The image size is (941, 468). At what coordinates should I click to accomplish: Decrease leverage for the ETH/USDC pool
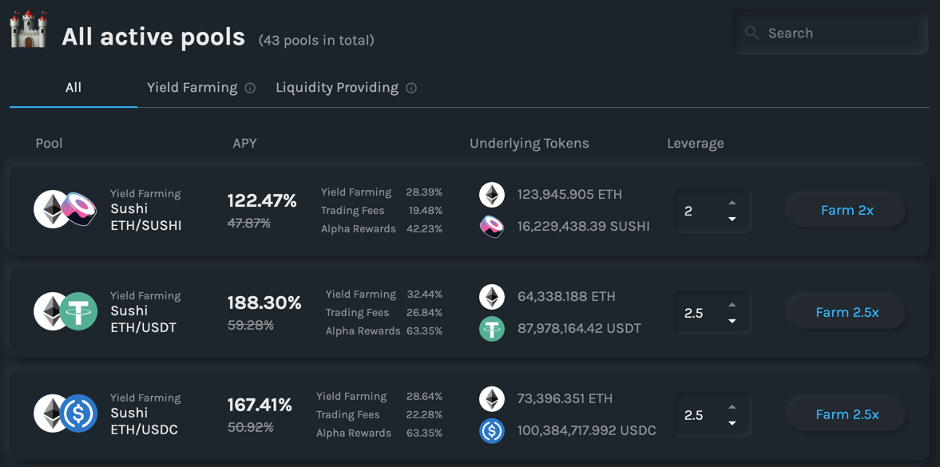[732, 423]
